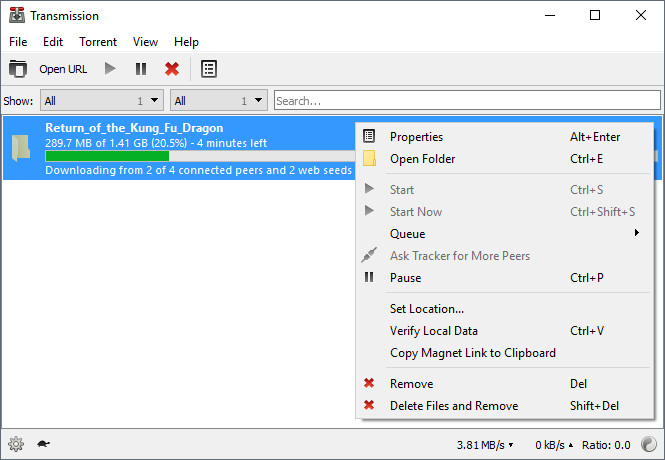The image size is (665, 460).
Task: Open the gear settings icon in status bar
Action: 15,444
